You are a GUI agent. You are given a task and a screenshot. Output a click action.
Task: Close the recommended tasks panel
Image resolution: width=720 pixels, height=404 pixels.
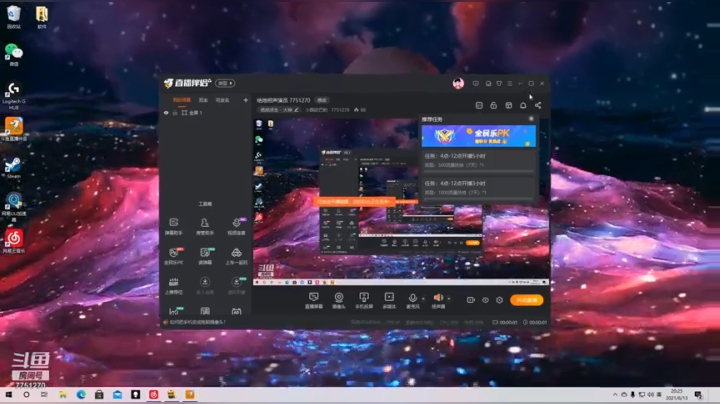[x=531, y=119]
